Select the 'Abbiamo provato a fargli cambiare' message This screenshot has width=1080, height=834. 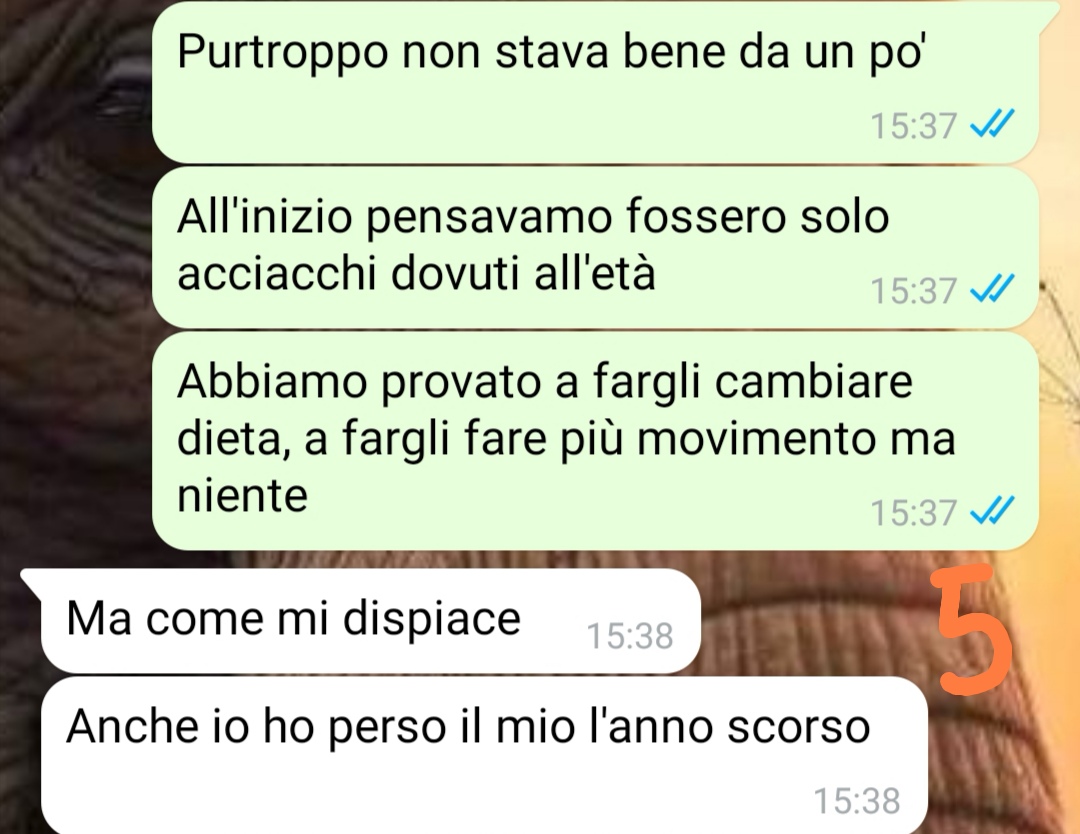(595, 441)
